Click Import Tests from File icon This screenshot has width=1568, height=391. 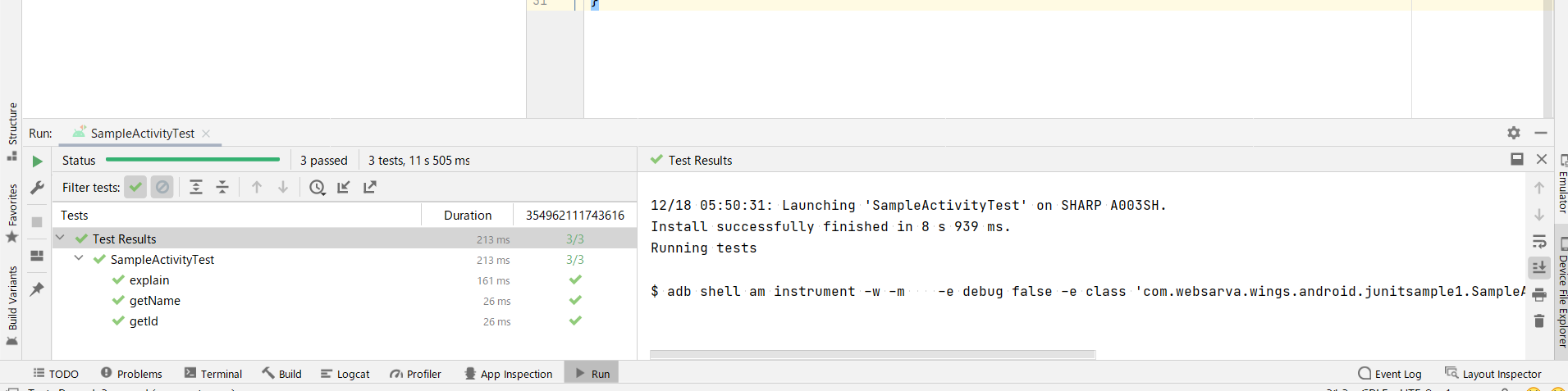[x=344, y=188]
